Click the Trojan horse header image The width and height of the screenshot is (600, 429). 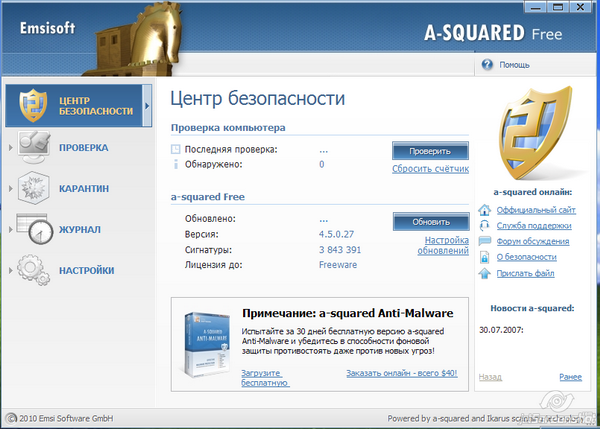(134, 38)
